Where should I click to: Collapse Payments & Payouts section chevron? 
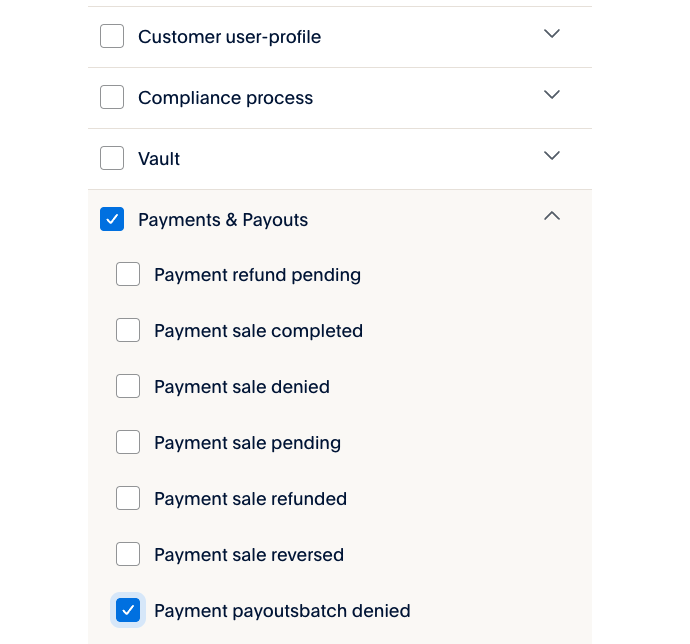551,216
